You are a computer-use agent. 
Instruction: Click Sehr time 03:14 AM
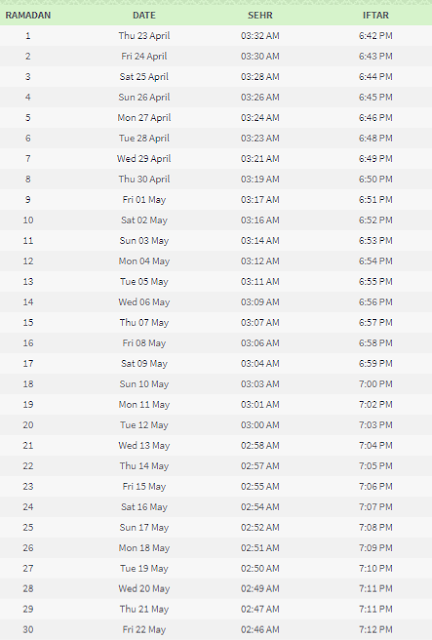260,241
